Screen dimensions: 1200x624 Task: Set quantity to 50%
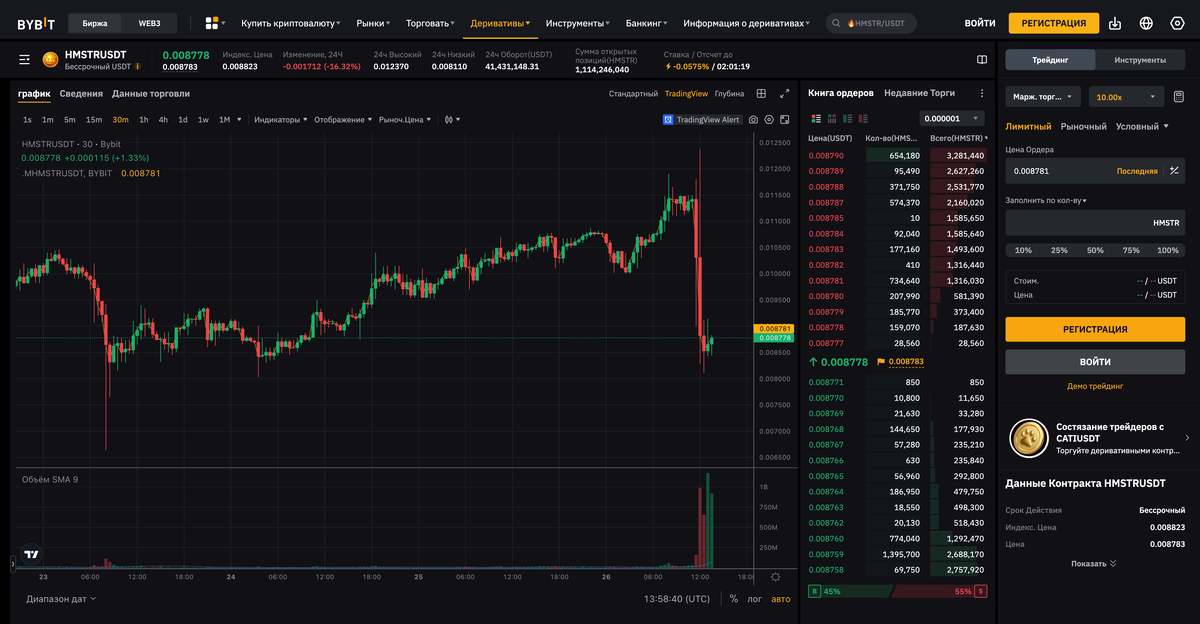[1095, 250]
